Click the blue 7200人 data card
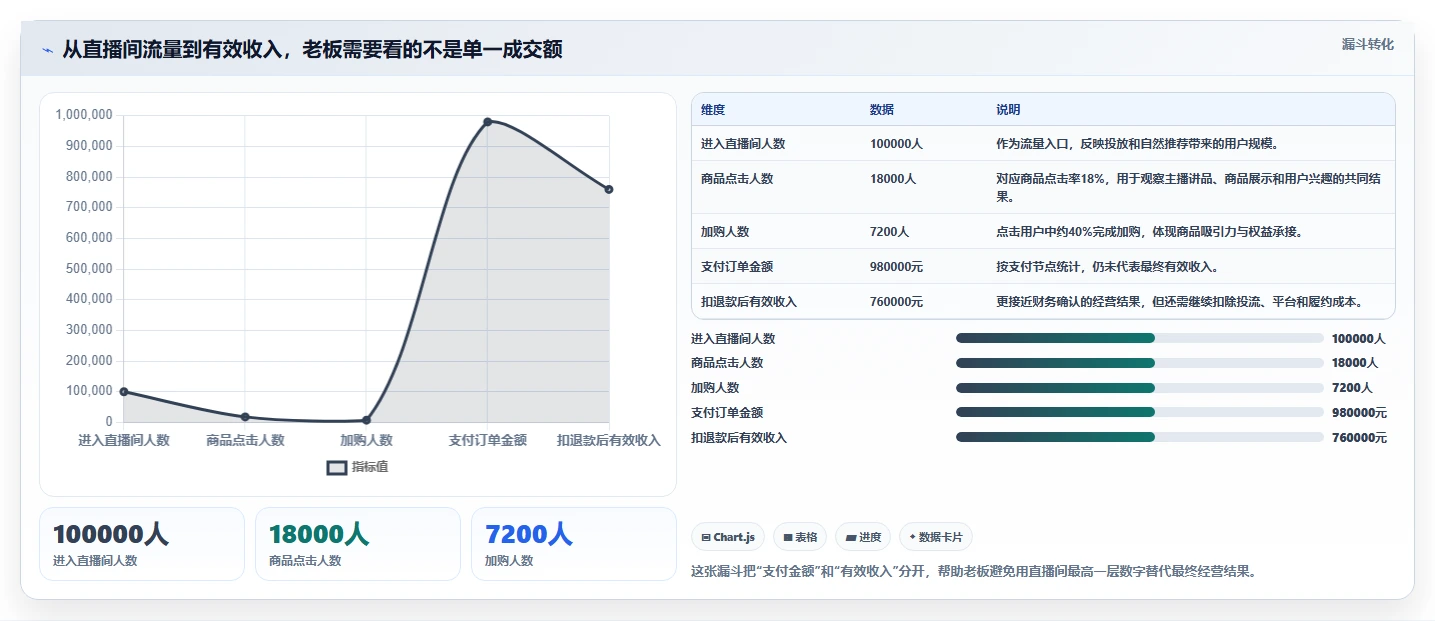 click(x=574, y=544)
